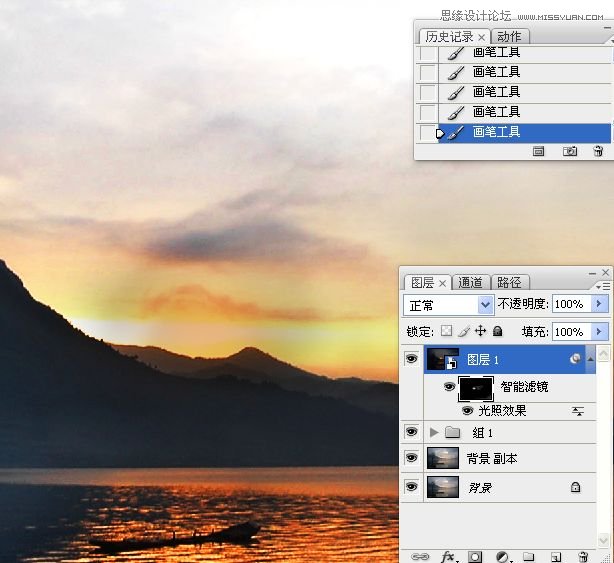614x563 pixels.
Task: Close the Layers panel window
Action: coord(605,272)
